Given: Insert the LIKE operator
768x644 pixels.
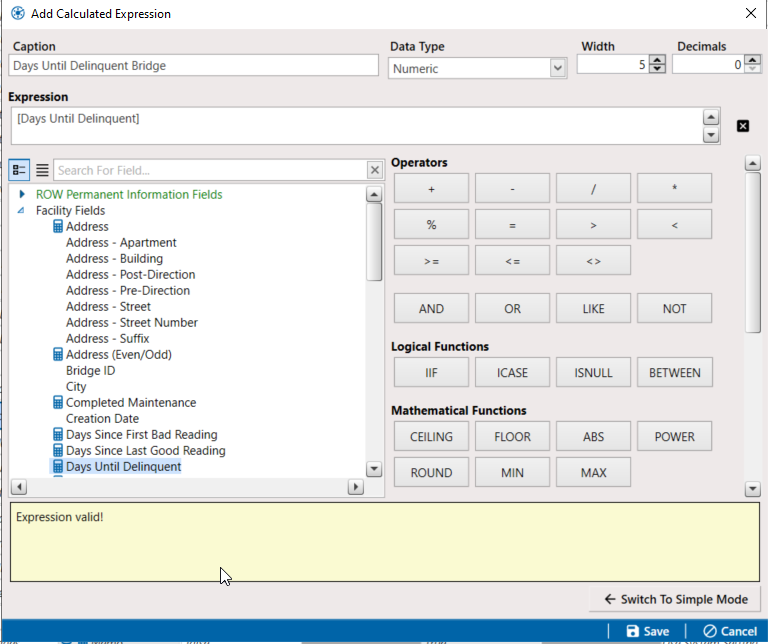Looking at the screenshot, I should click(x=593, y=308).
